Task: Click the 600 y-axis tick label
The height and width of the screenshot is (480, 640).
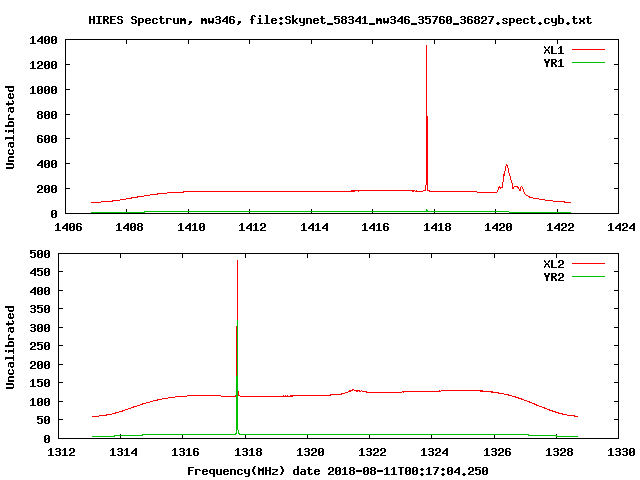Action: click(x=47, y=140)
